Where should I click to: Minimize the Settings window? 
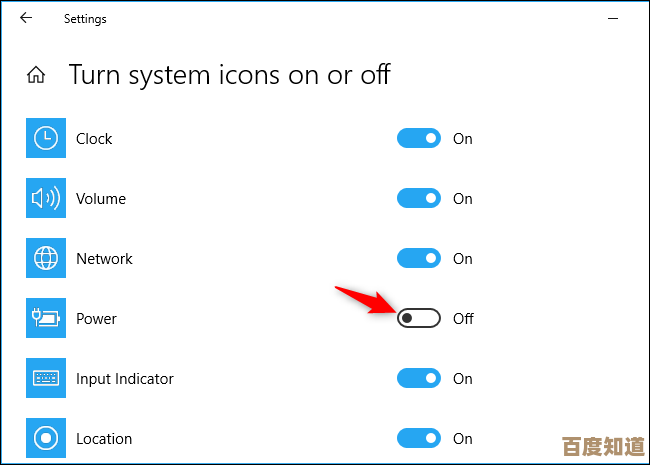click(612, 18)
